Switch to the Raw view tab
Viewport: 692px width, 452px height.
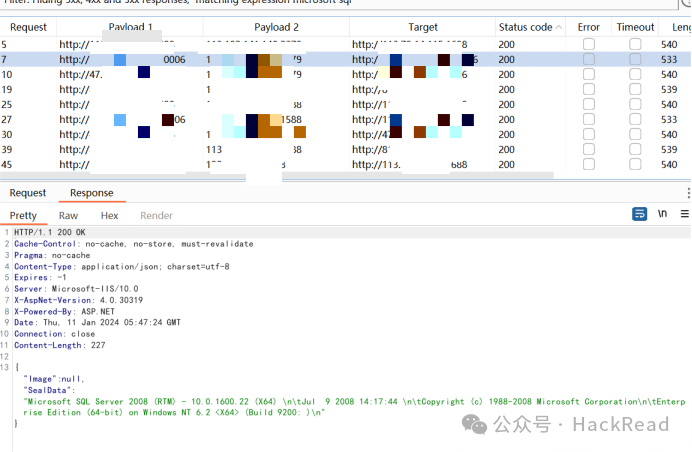[x=68, y=215]
